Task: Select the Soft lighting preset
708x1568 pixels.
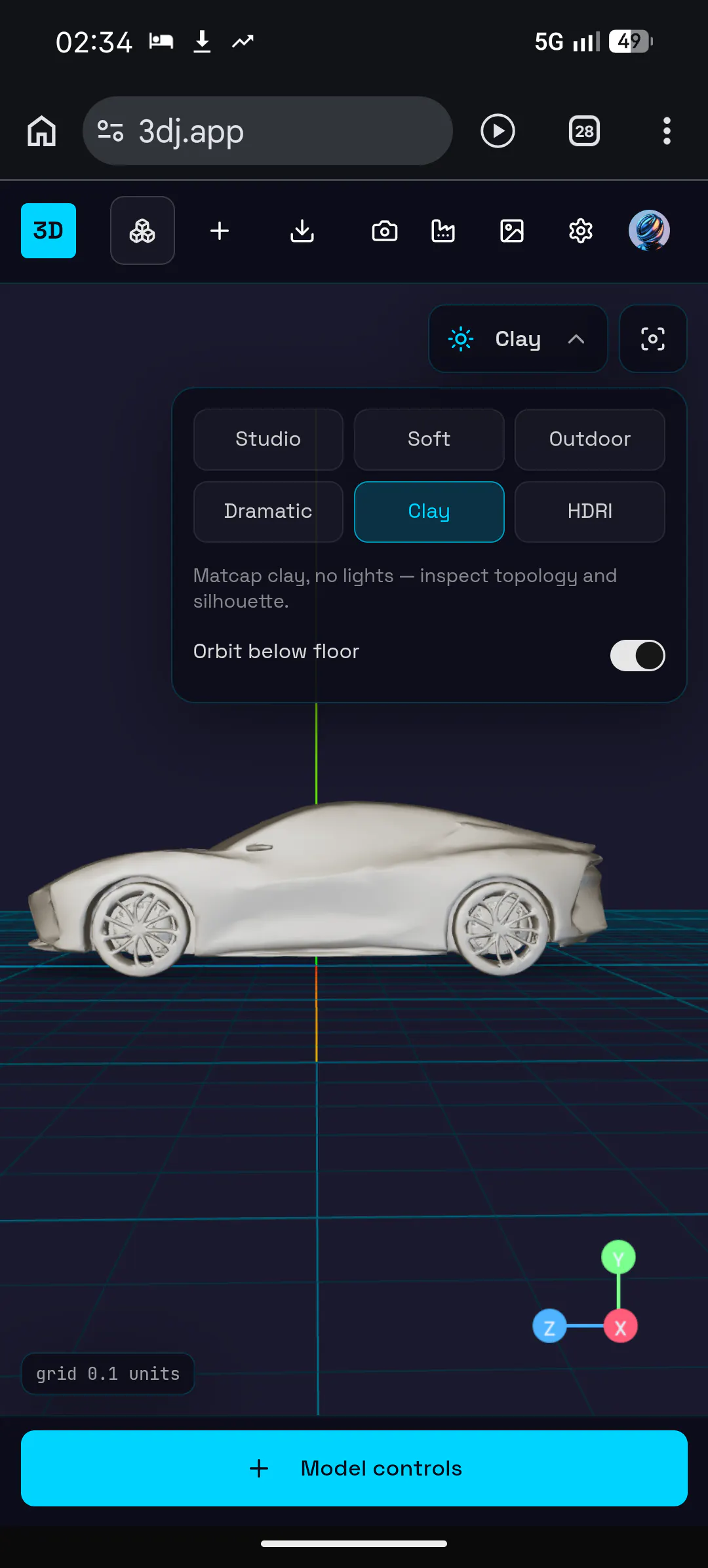Action: click(x=429, y=439)
